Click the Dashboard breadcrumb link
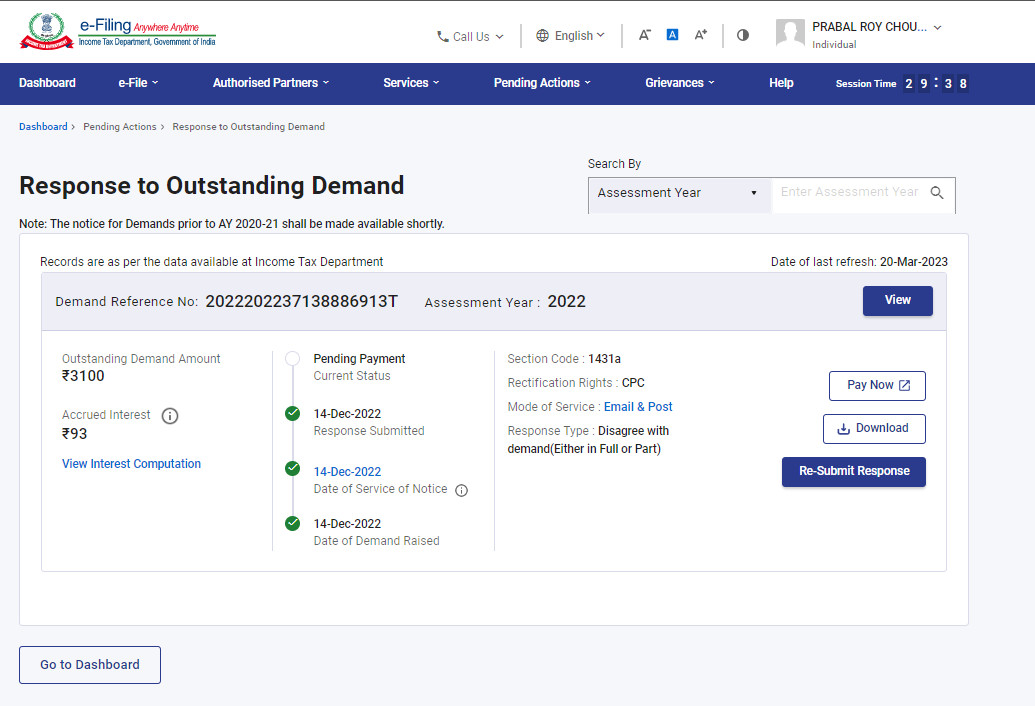Screen dimensions: 1035x706 pyautogui.click(x=43, y=127)
